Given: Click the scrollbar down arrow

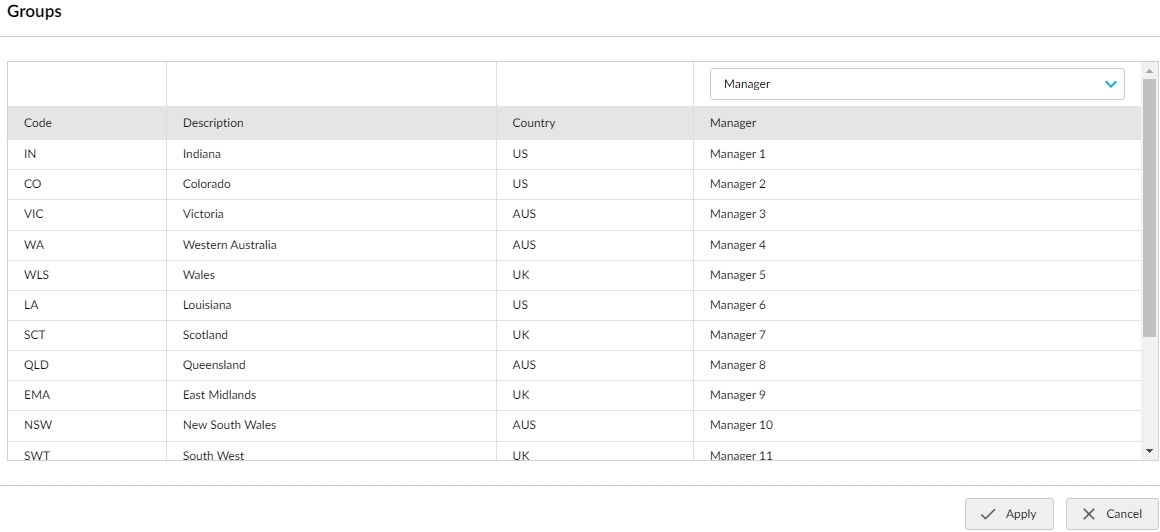Looking at the screenshot, I should click(x=1150, y=451).
